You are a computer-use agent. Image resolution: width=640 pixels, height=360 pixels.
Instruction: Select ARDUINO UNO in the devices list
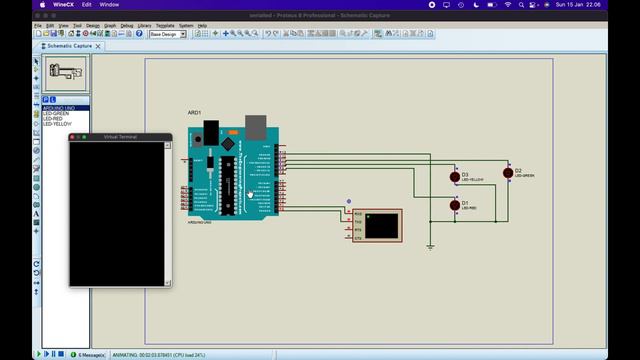66,108
